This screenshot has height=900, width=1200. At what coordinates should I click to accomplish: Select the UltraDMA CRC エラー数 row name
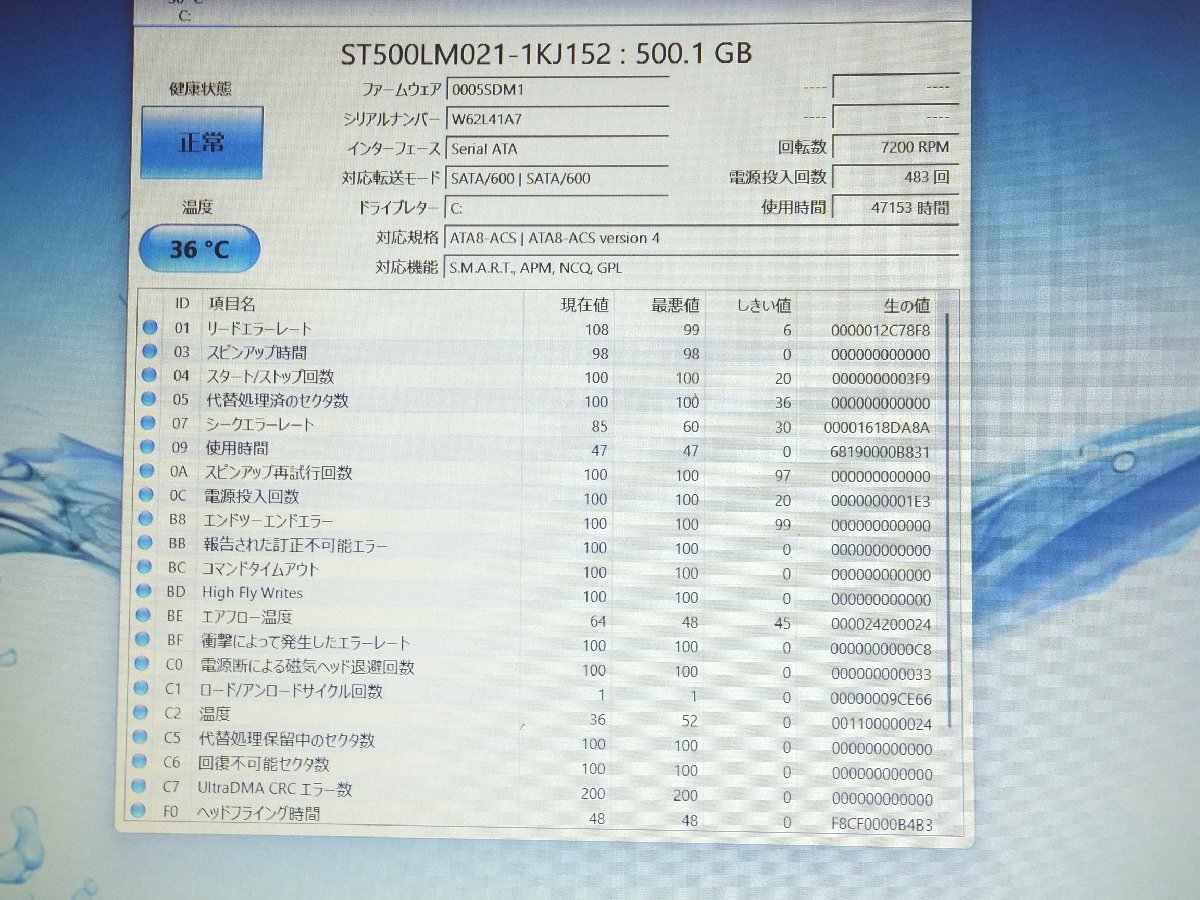point(273,789)
